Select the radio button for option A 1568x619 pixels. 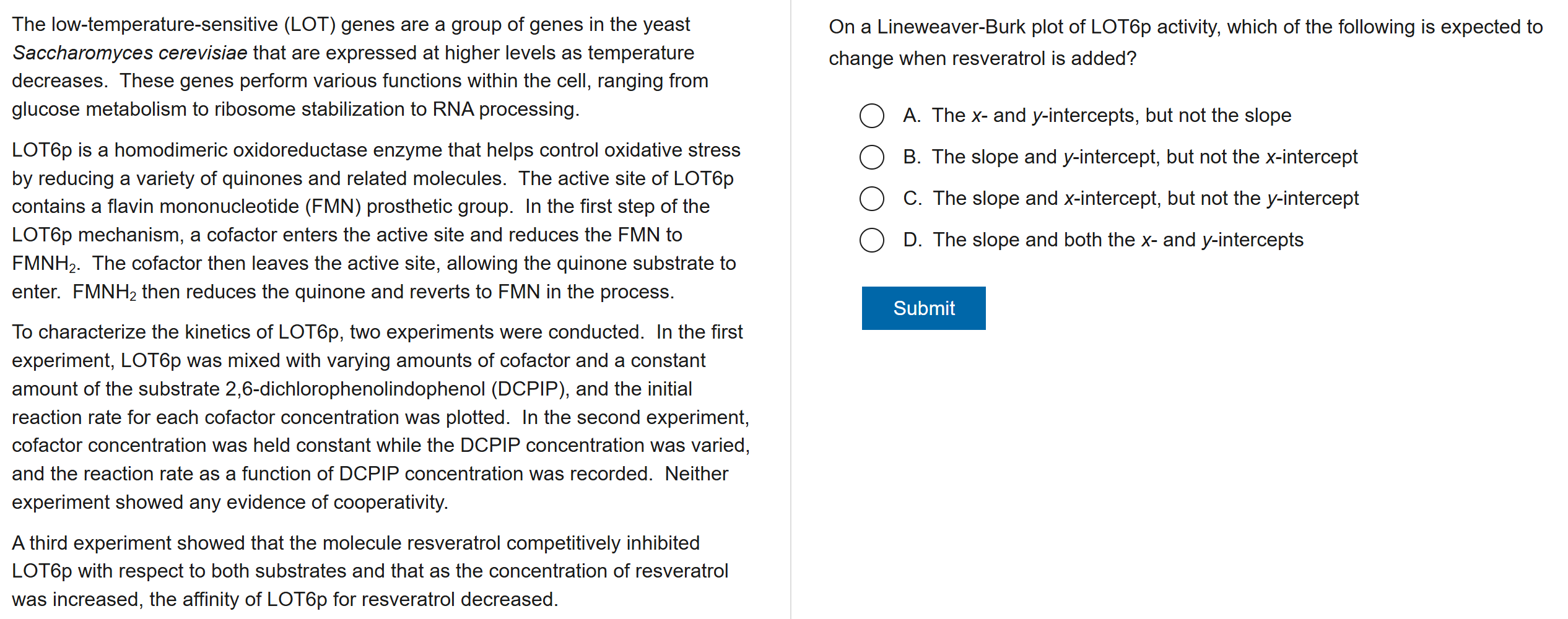[871, 116]
